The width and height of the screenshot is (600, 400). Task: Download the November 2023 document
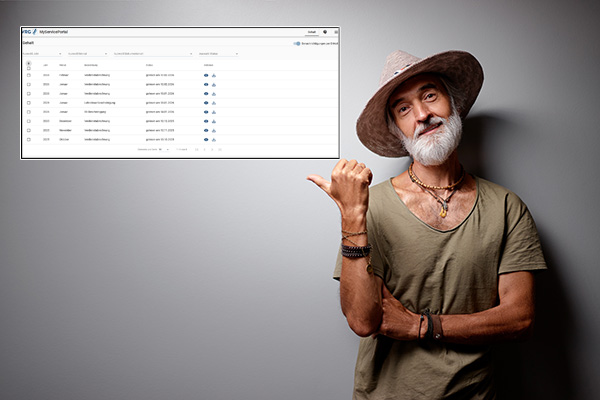tap(213, 130)
